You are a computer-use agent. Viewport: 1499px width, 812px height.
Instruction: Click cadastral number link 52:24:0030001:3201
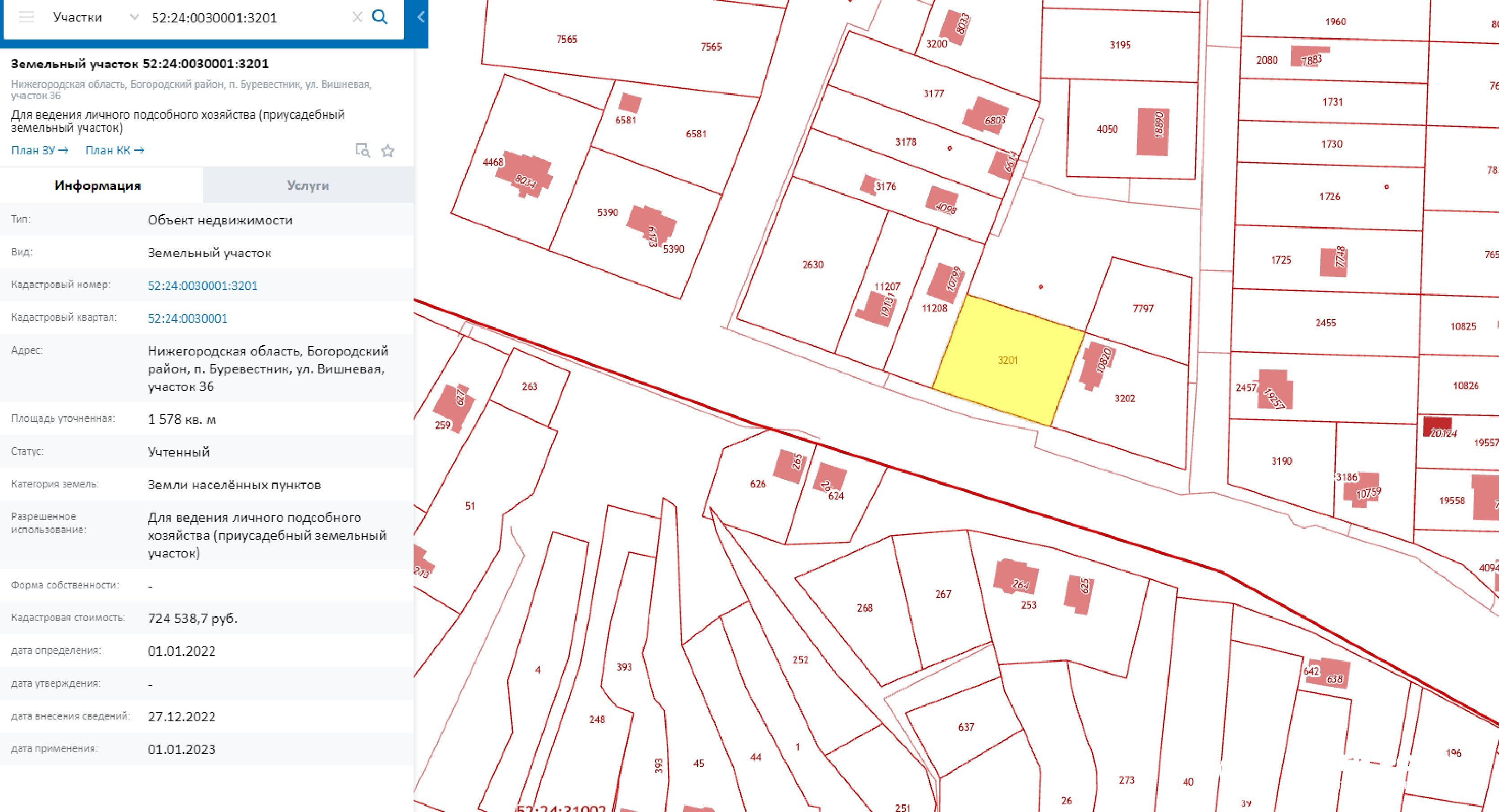coord(202,285)
